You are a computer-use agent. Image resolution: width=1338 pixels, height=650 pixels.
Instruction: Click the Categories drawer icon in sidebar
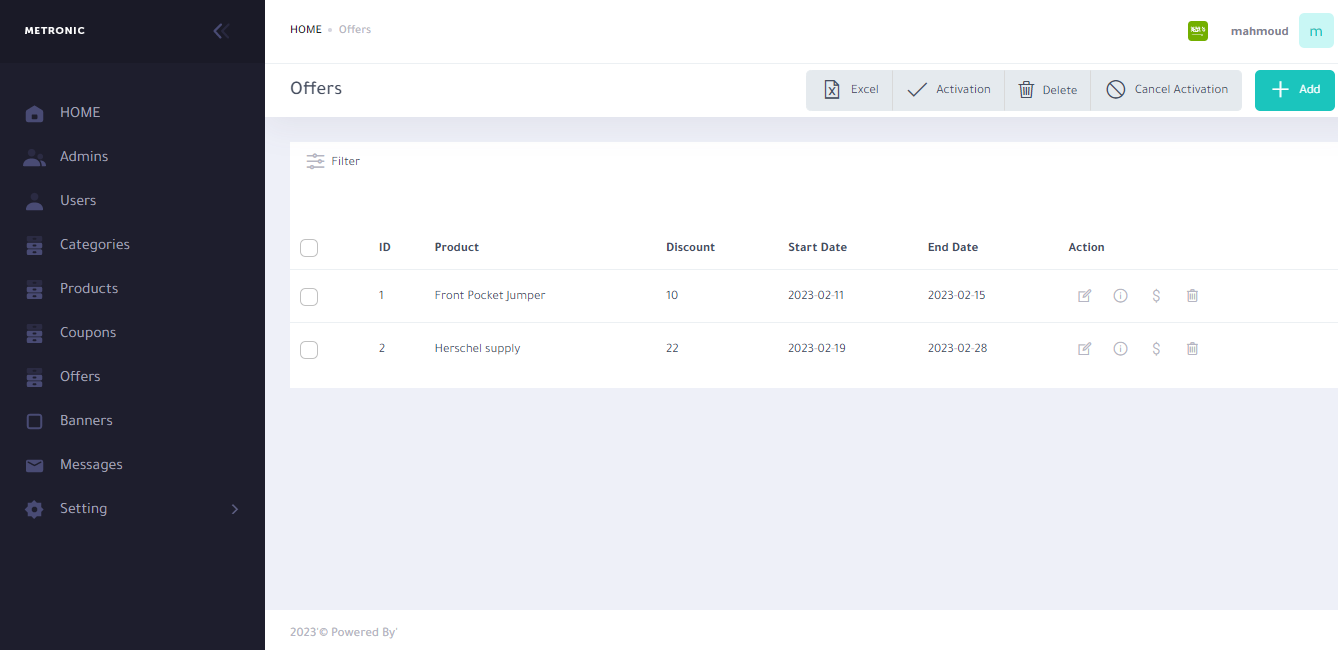pyautogui.click(x=34, y=245)
